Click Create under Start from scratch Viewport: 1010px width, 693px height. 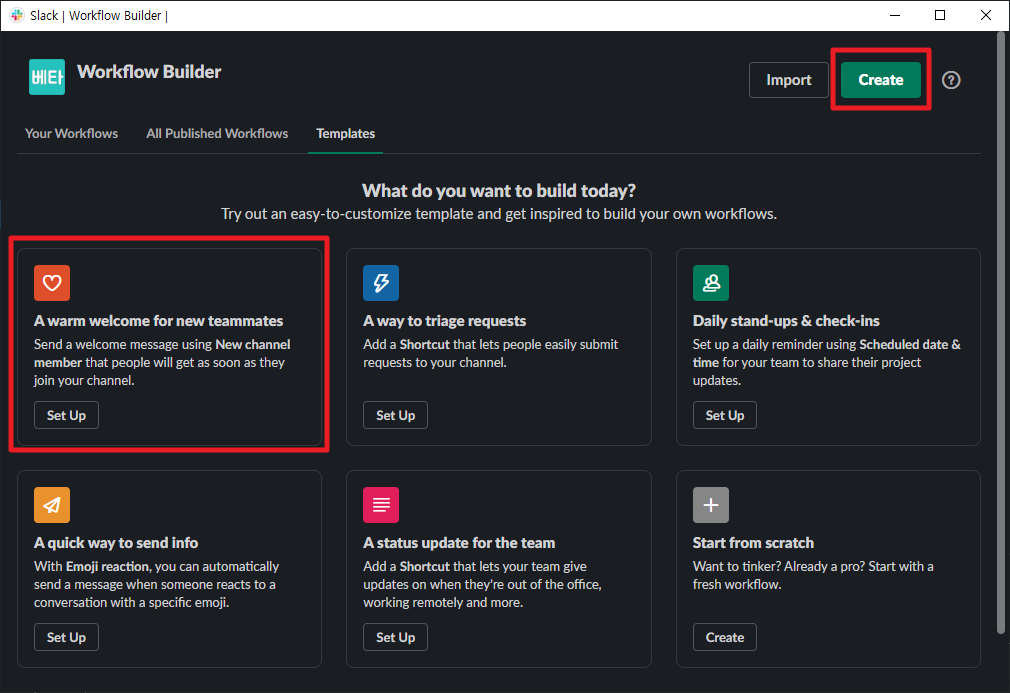[725, 637]
